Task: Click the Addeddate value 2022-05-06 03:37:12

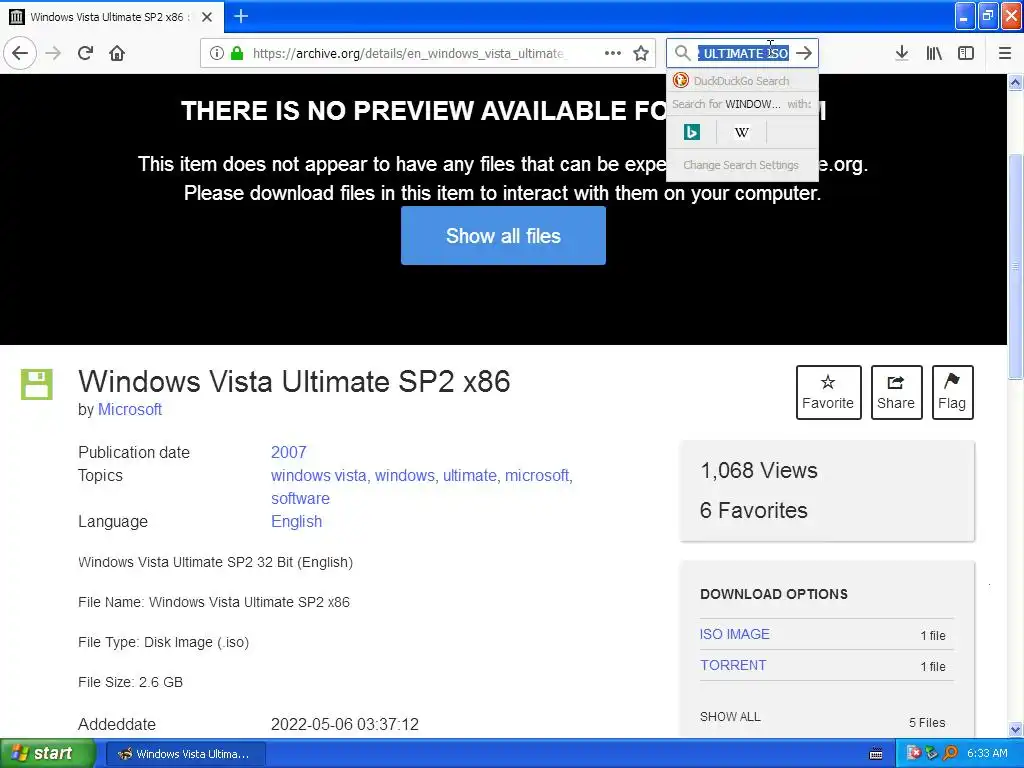Action: point(345,724)
